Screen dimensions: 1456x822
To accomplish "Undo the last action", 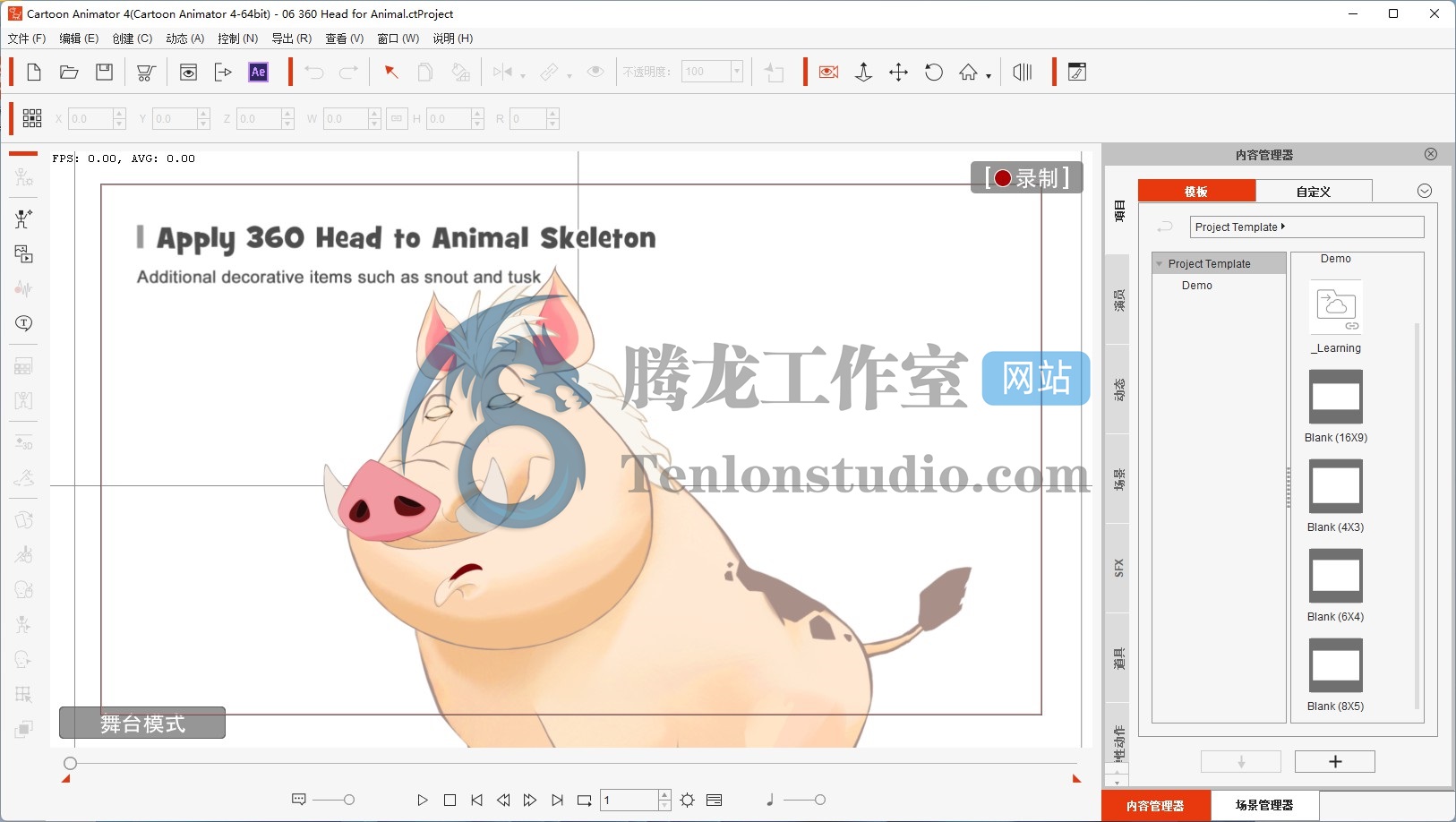I will coord(313,73).
